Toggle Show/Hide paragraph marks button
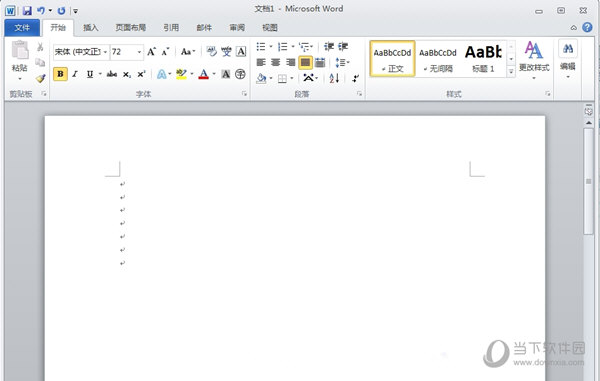 coord(355,78)
